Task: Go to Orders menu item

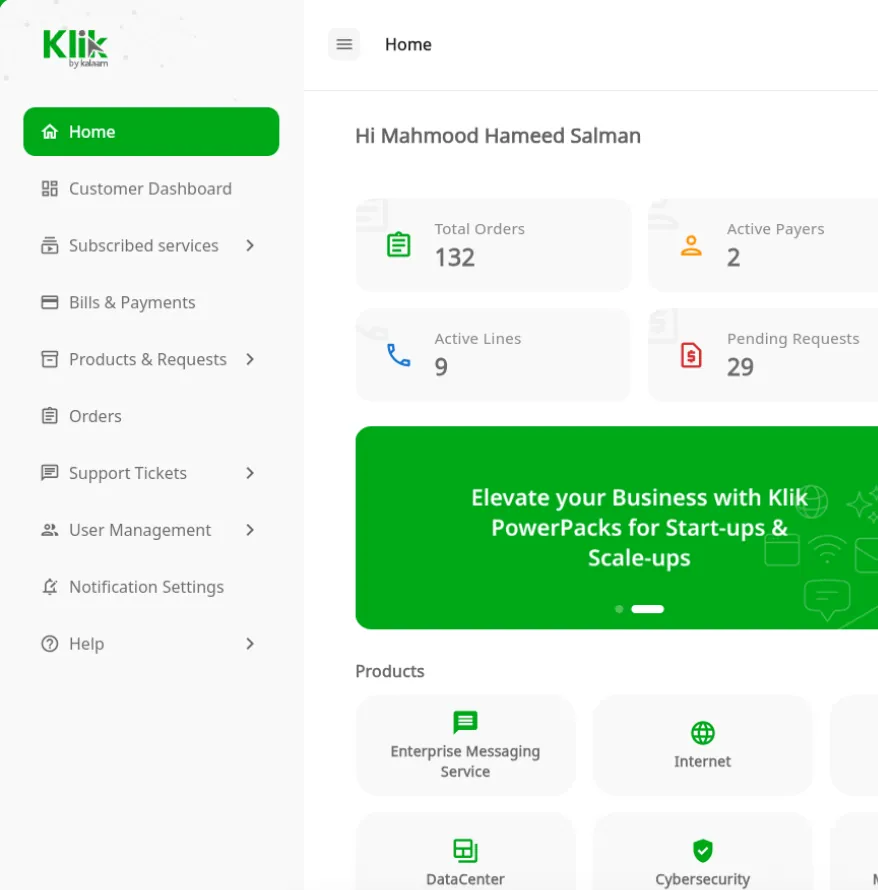Action: [151, 416]
